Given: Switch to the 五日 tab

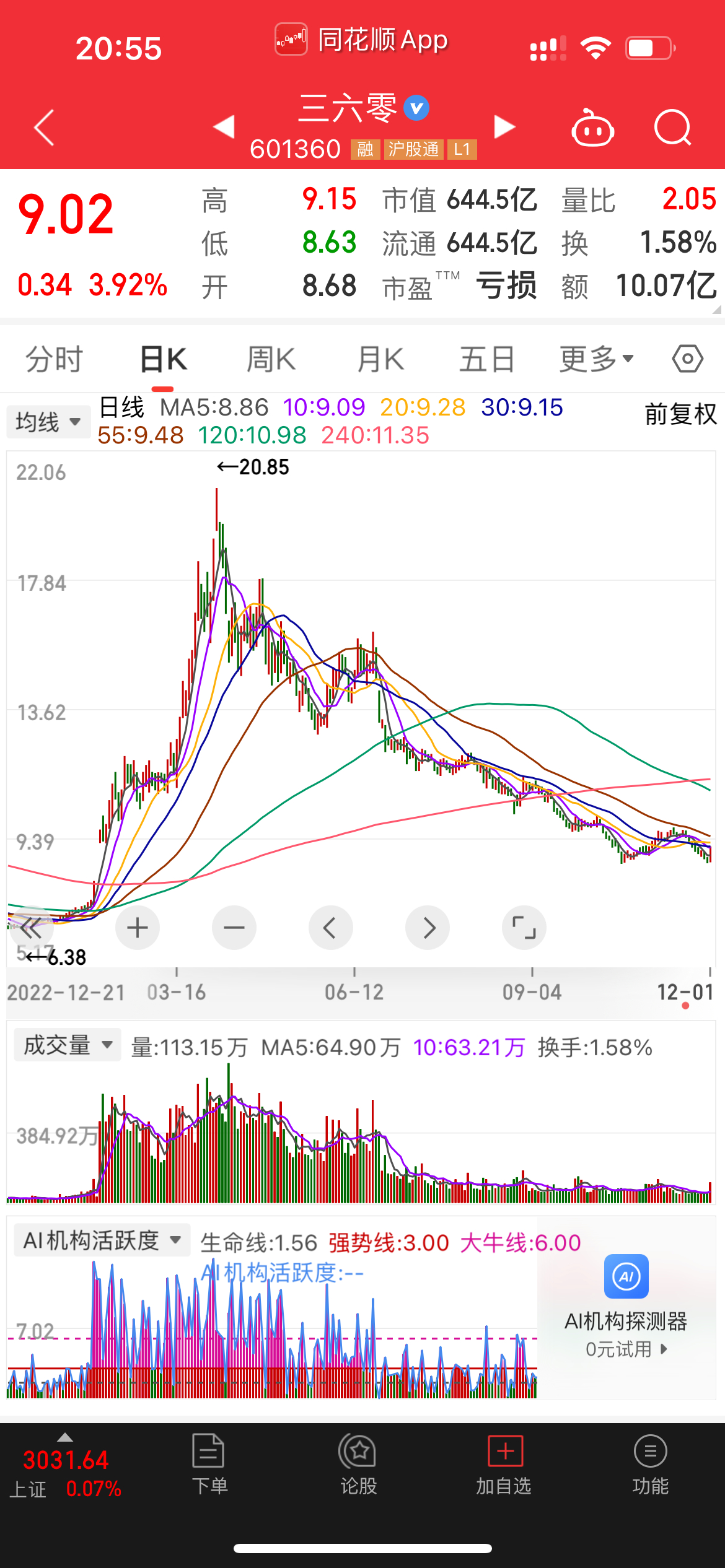Looking at the screenshot, I should coord(487,359).
